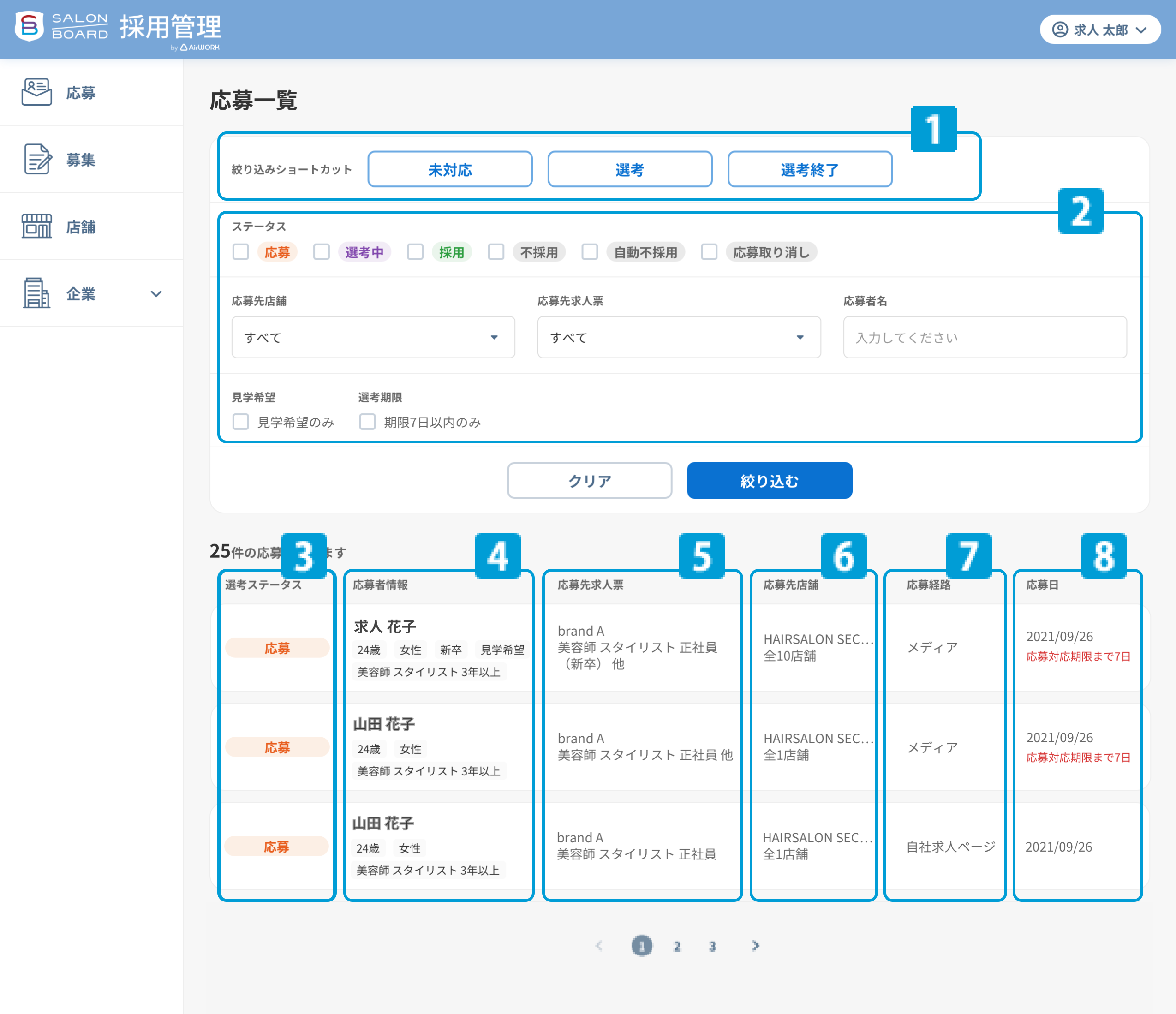Open the 求人 太郎 account menu

pyautogui.click(x=1100, y=30)
